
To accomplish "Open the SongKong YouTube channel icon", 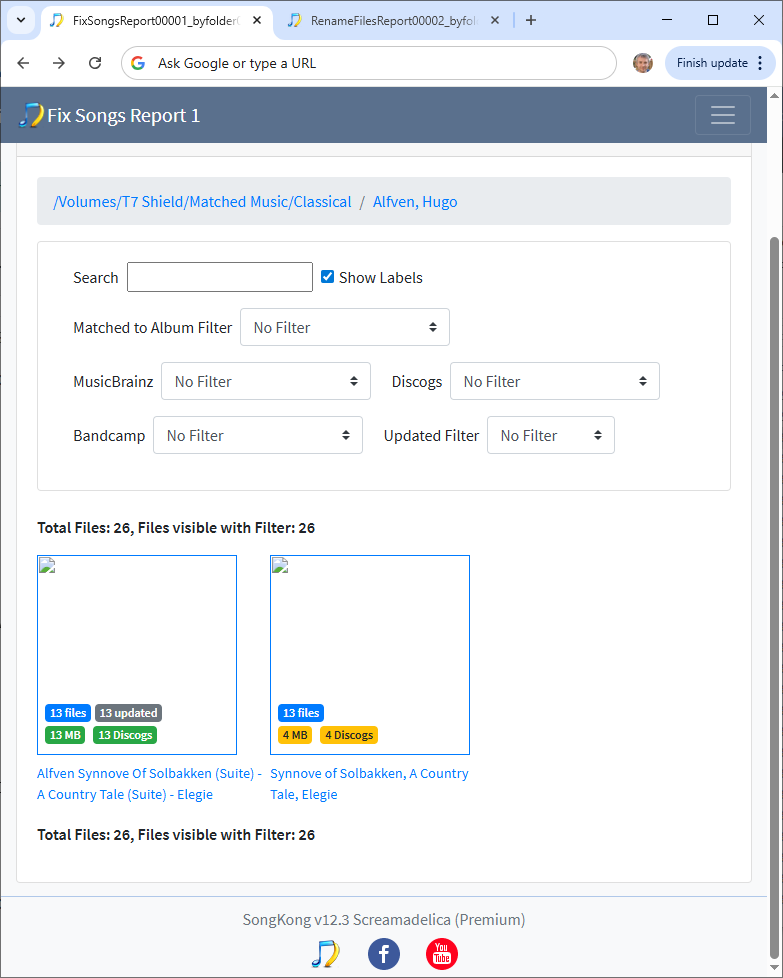I will (441, 954).
